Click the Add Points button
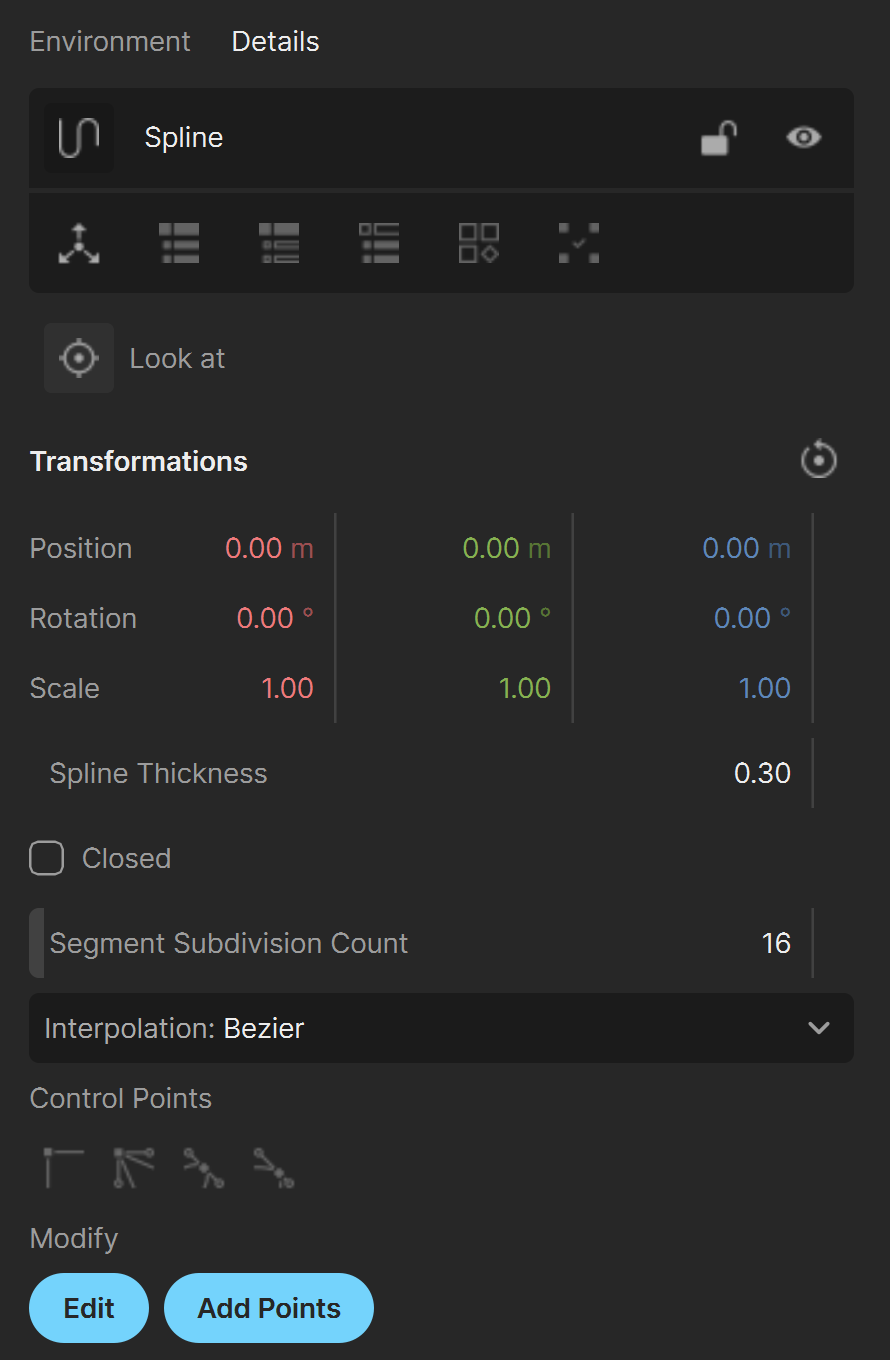The width and height of the screenshot is (890, 1360). coord(269,1308)
